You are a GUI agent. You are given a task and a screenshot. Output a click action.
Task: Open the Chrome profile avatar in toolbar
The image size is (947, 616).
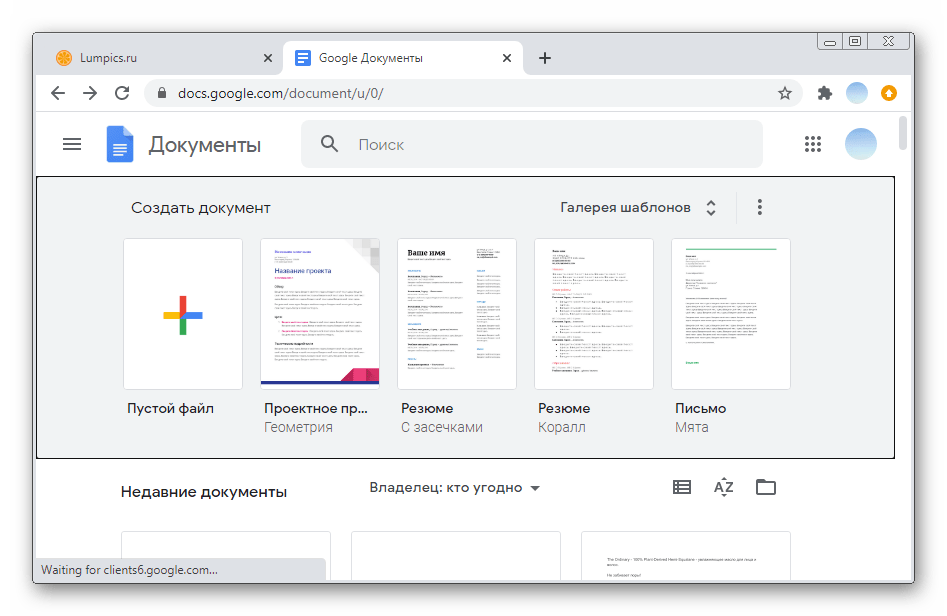856,93
